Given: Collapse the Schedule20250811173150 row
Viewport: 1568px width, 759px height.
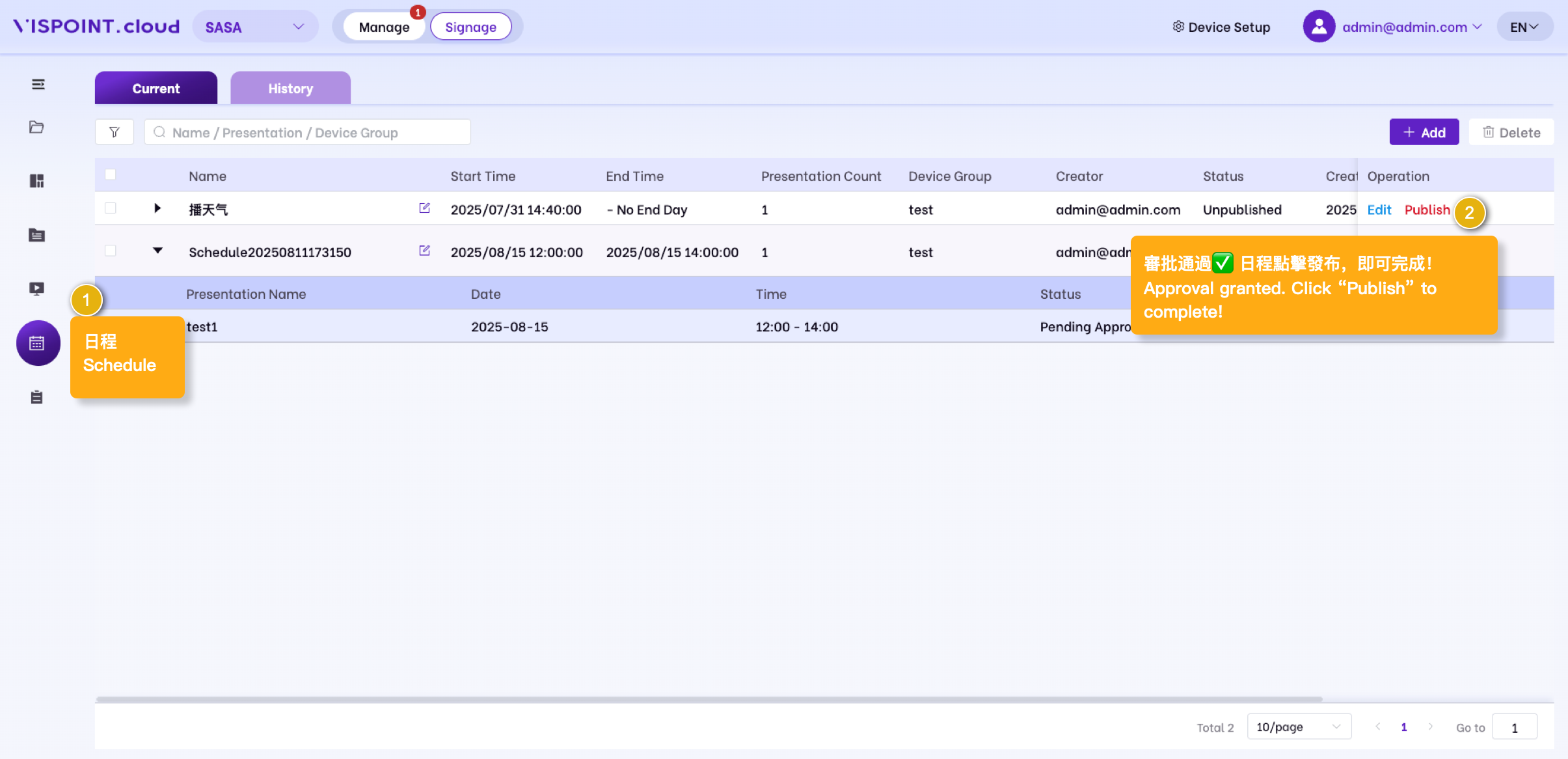Looking at the screenshot, I should click(x=157, y=251).
